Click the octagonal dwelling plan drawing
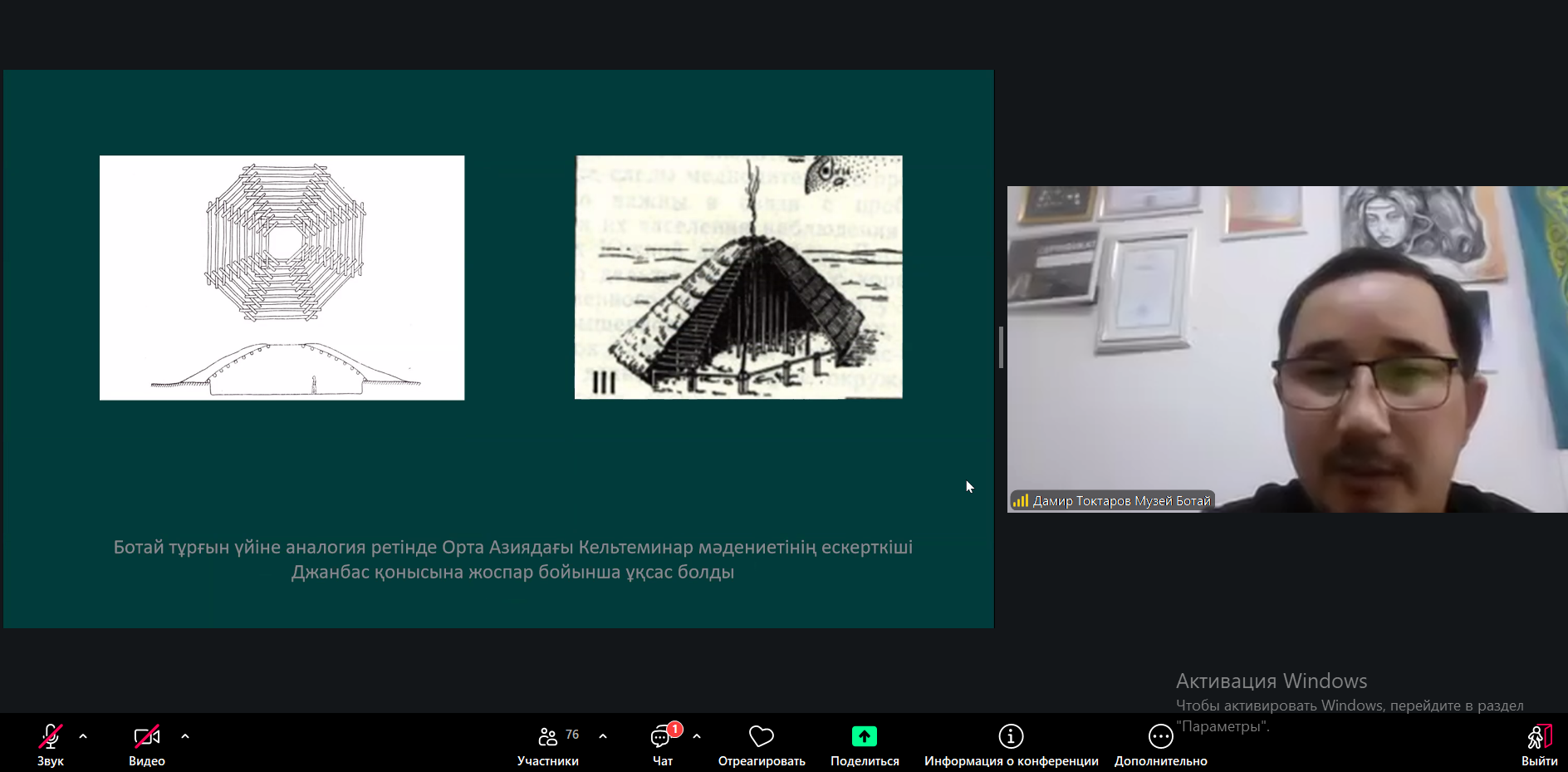The height and width of the screenshot is (772, 1568). click(282, 278)
